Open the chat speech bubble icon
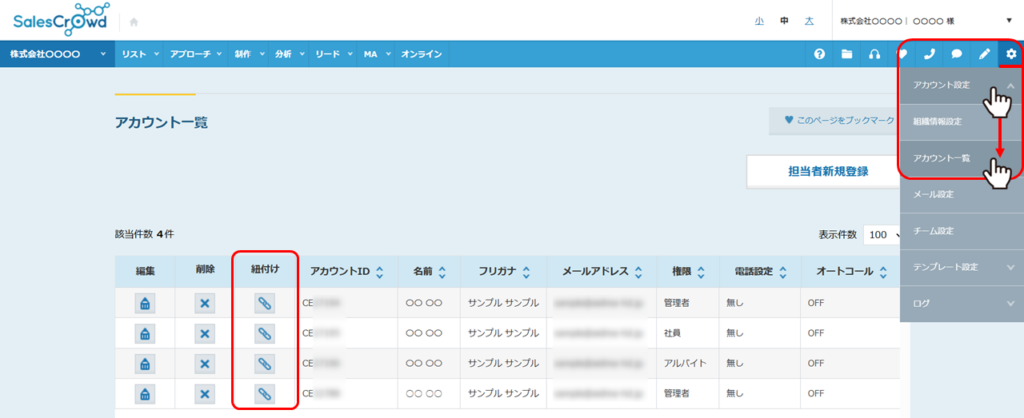 pos(957,54)
